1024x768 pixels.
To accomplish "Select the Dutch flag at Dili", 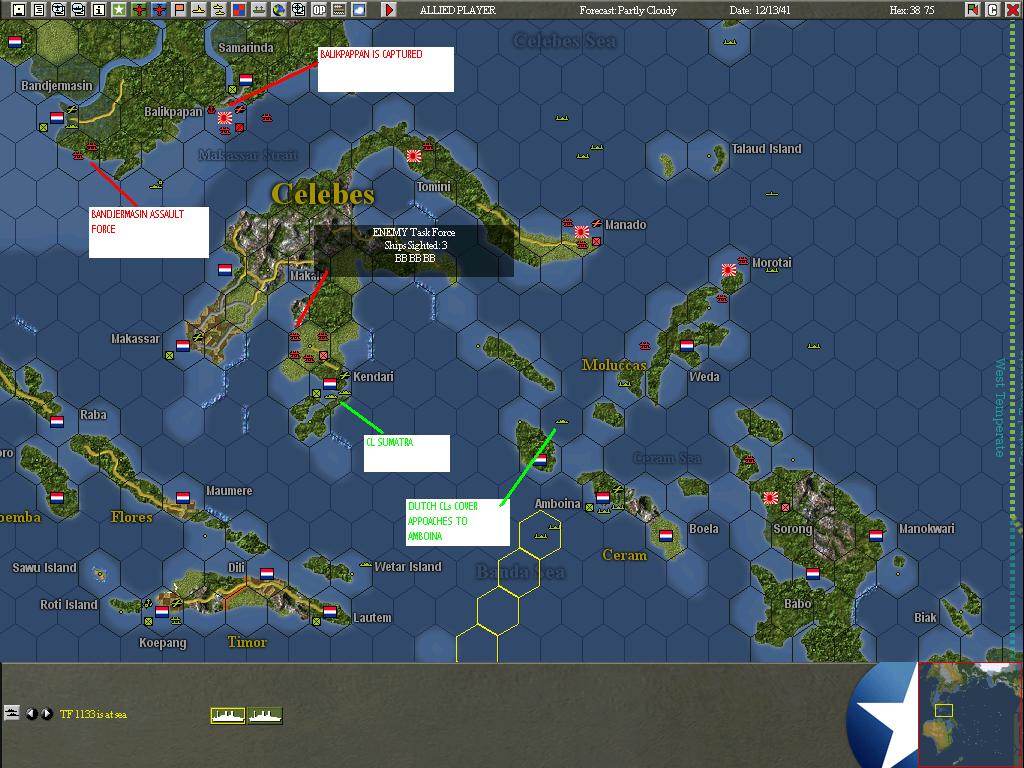I will (266, 573).
